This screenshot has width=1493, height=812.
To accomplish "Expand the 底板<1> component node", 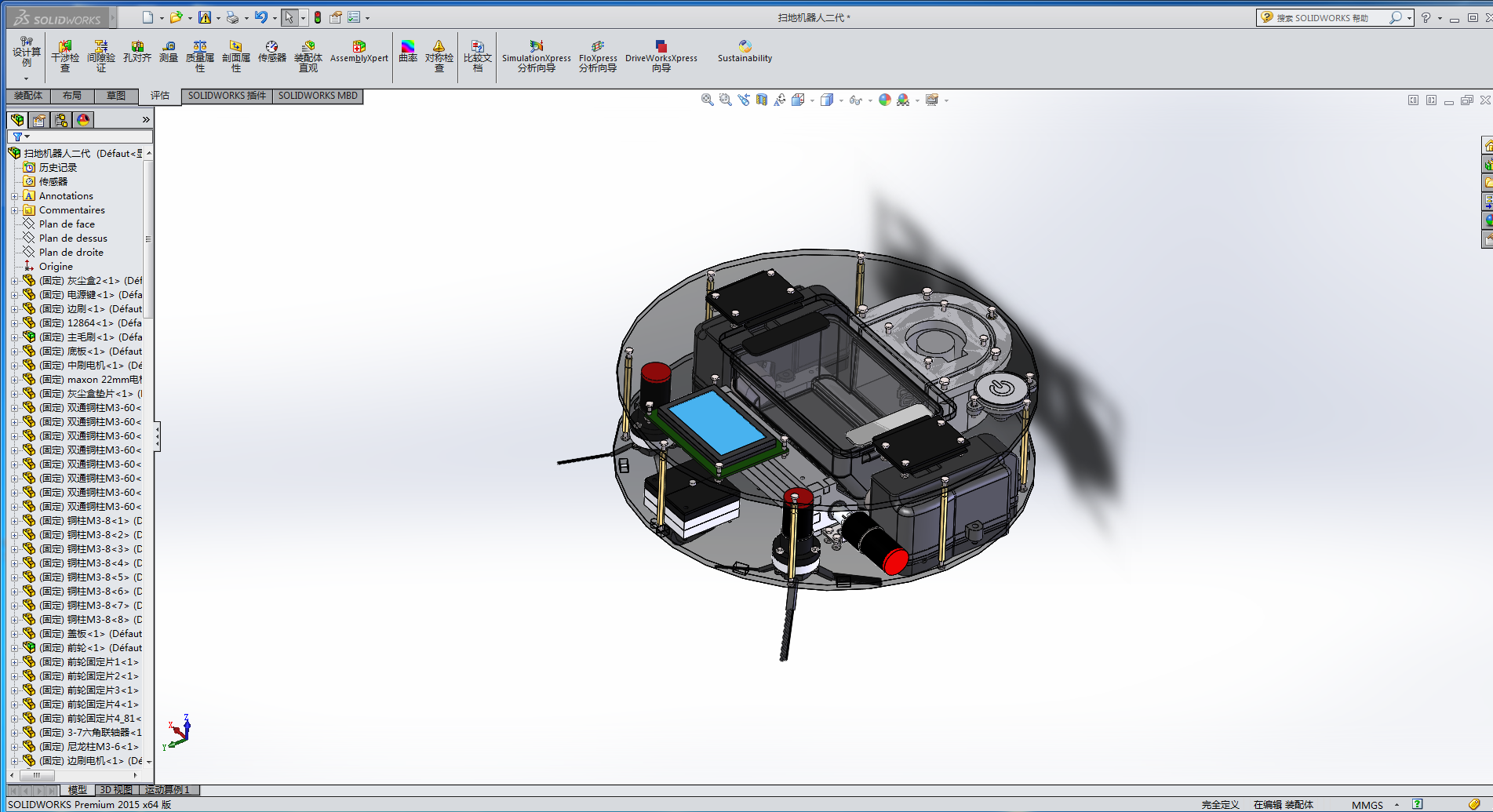I will tap(14, 351).
